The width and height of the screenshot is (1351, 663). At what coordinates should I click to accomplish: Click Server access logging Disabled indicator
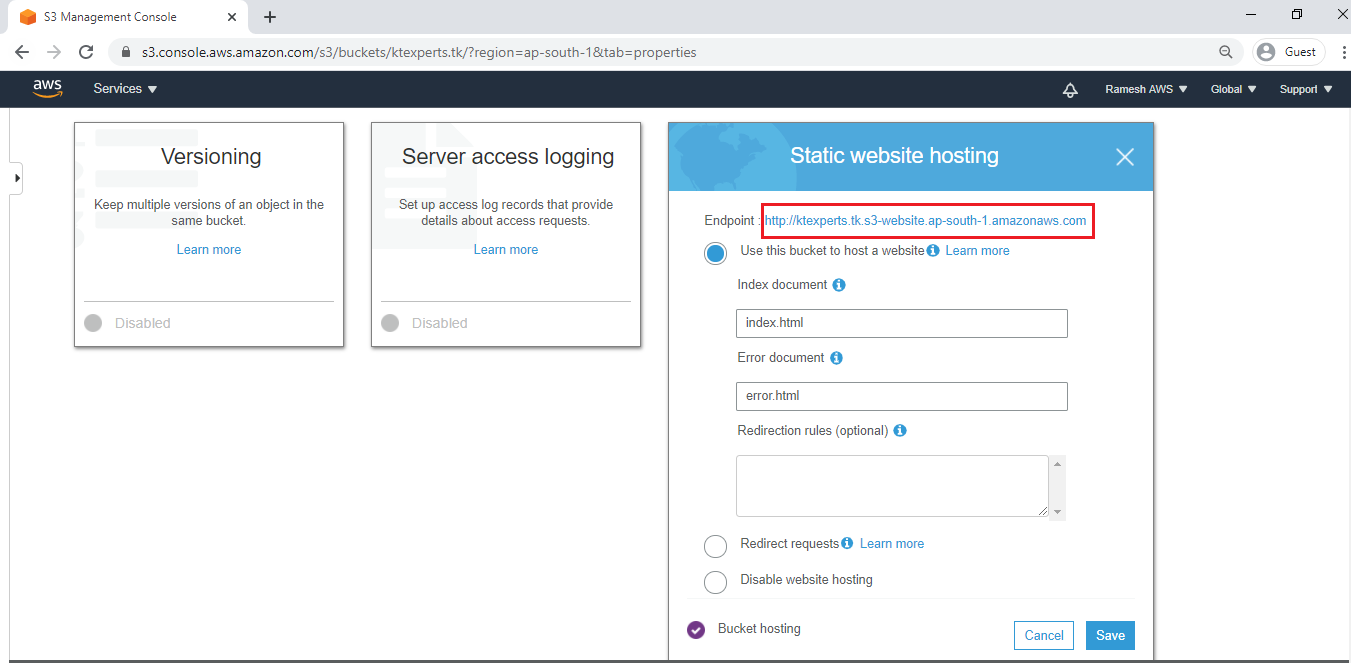pos(390,323)
